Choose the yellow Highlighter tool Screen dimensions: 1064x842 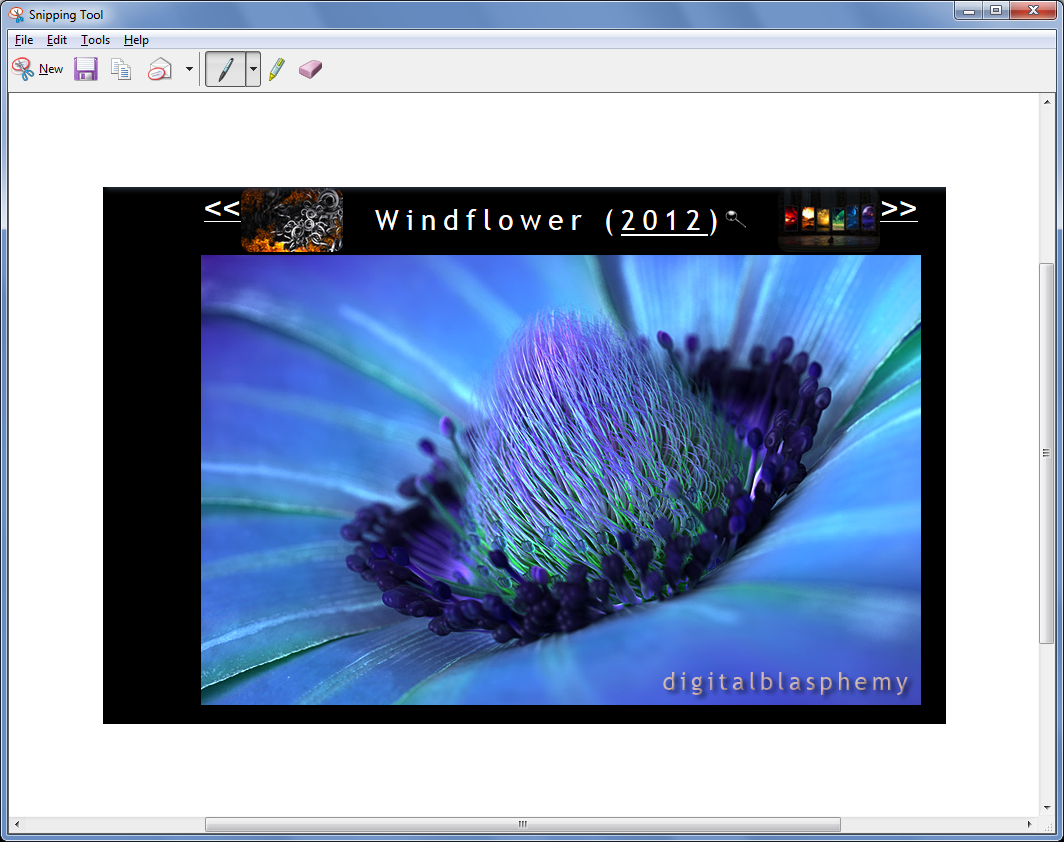click(277, 69)
